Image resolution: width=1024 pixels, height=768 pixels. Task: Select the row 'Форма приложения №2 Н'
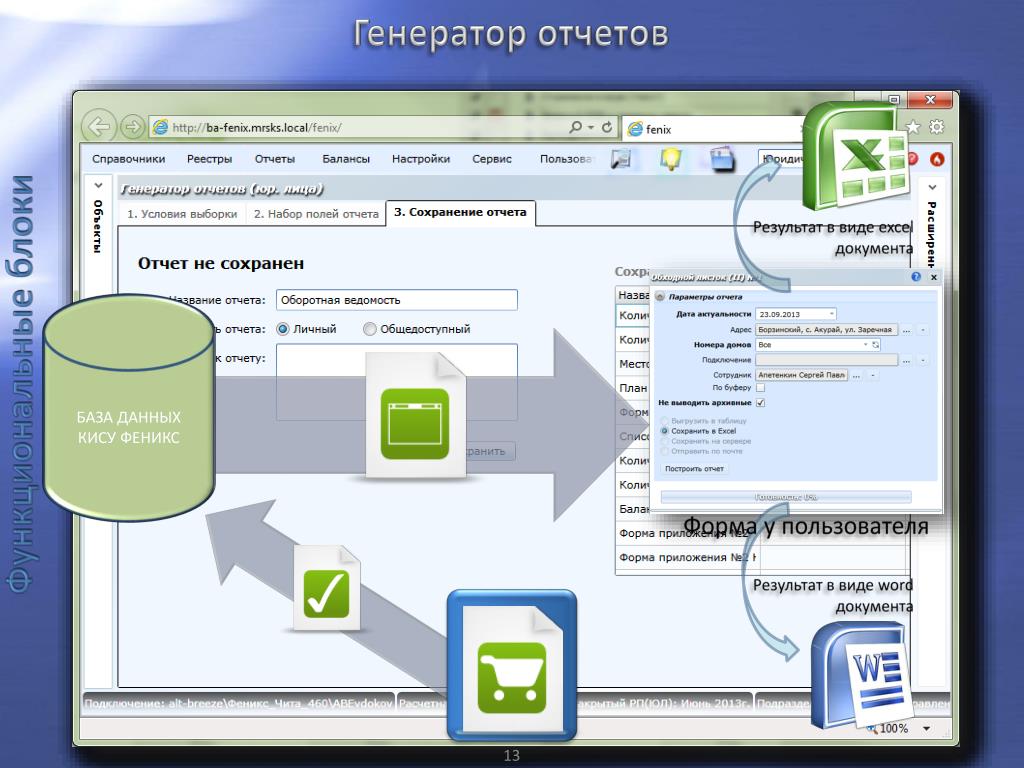(x=686, y=558)
